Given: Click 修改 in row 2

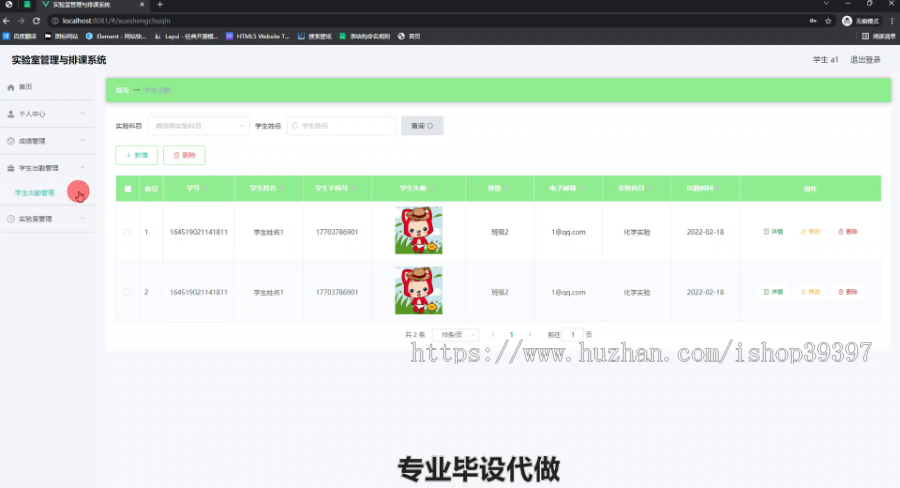Looking at the screenshot, I should click(810, 292).
